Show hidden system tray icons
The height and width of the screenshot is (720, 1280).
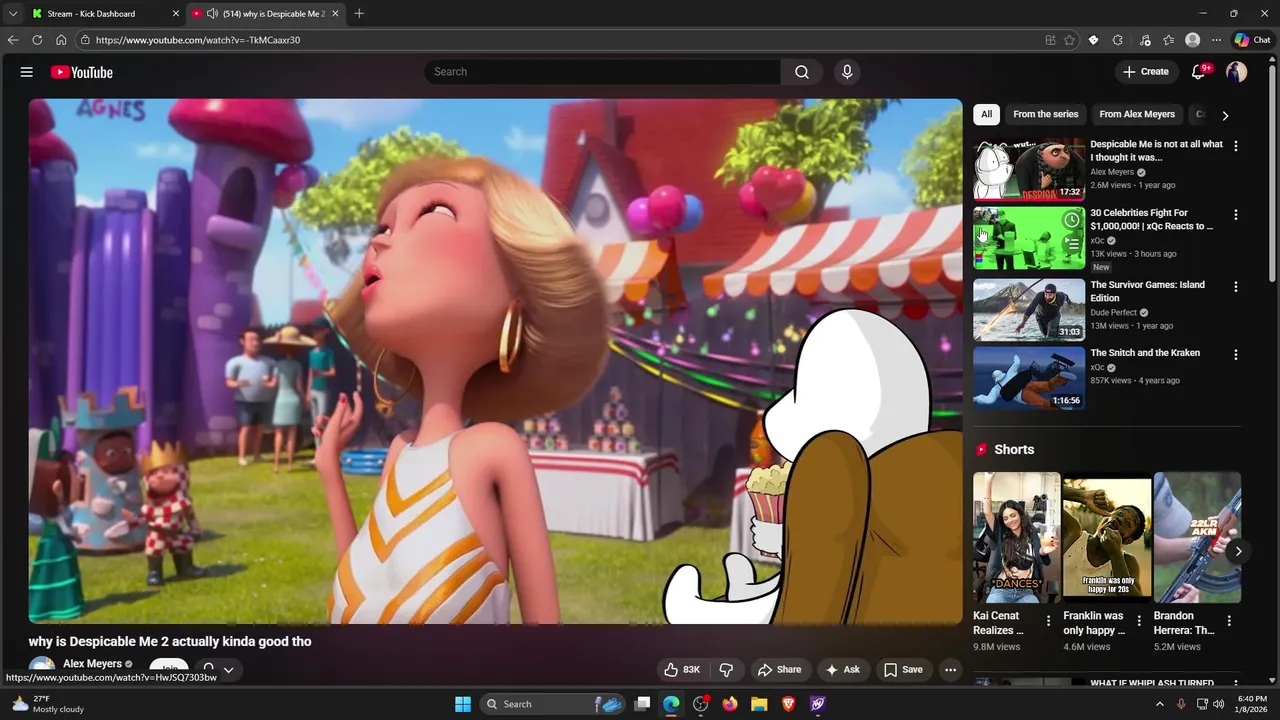click(x=1160, y=704)
